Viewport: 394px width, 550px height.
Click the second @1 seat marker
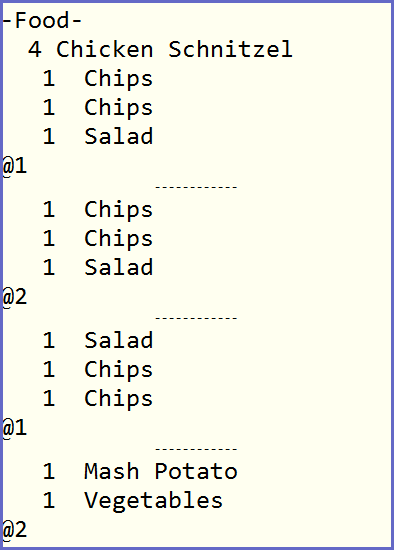[14, 428]
